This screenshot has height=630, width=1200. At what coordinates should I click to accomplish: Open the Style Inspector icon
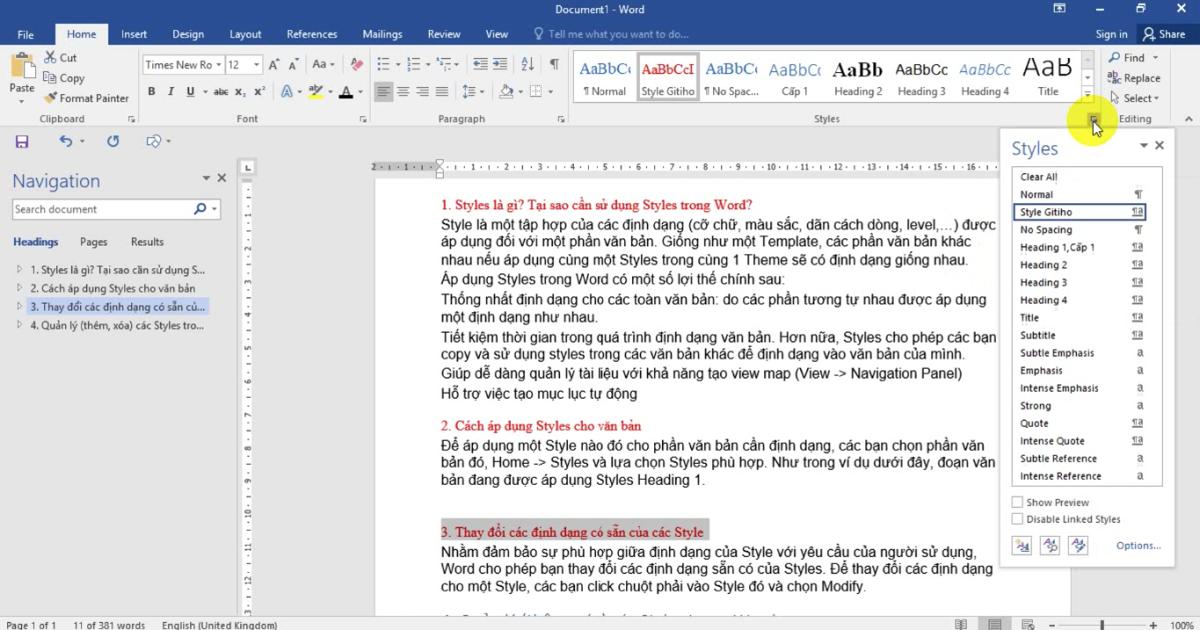point(1049,545)
